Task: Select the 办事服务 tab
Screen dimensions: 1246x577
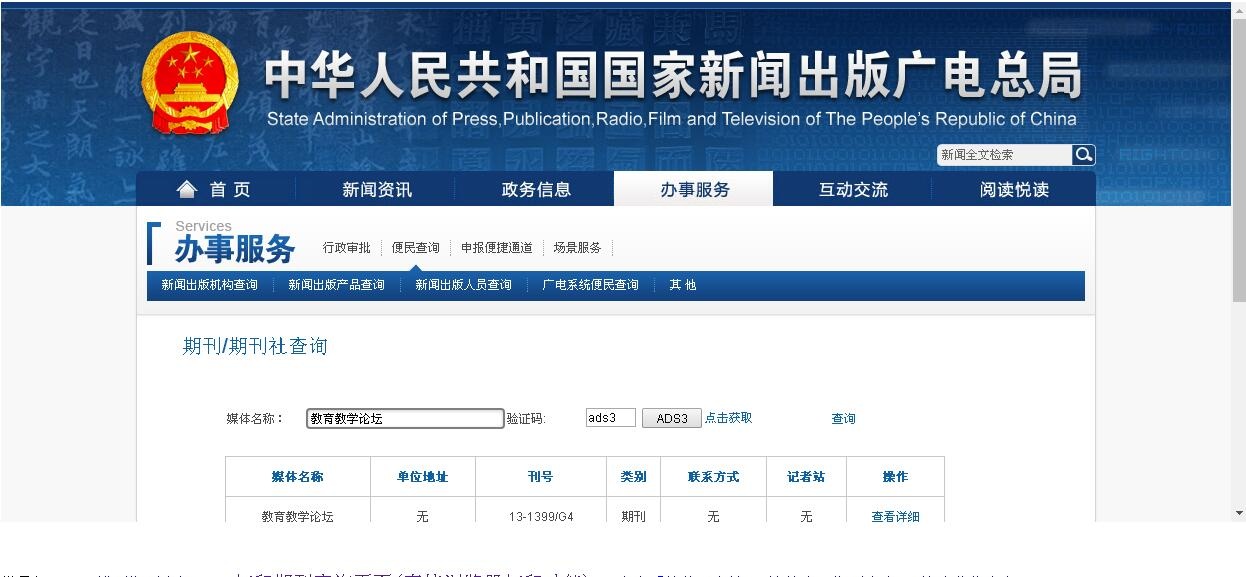Action: [694, 189]
